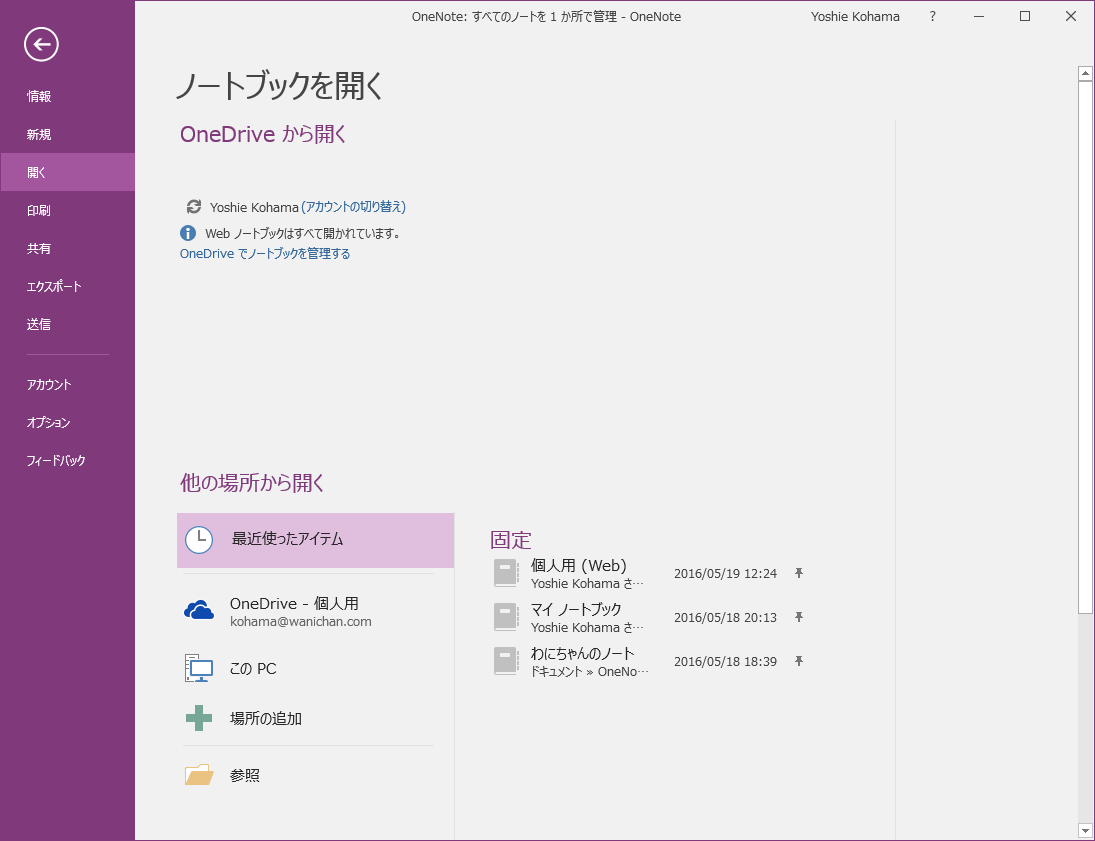Viewport: 1095px width, 841px height.
Task: Click the この PC computer icon
Action: (199, 668)
